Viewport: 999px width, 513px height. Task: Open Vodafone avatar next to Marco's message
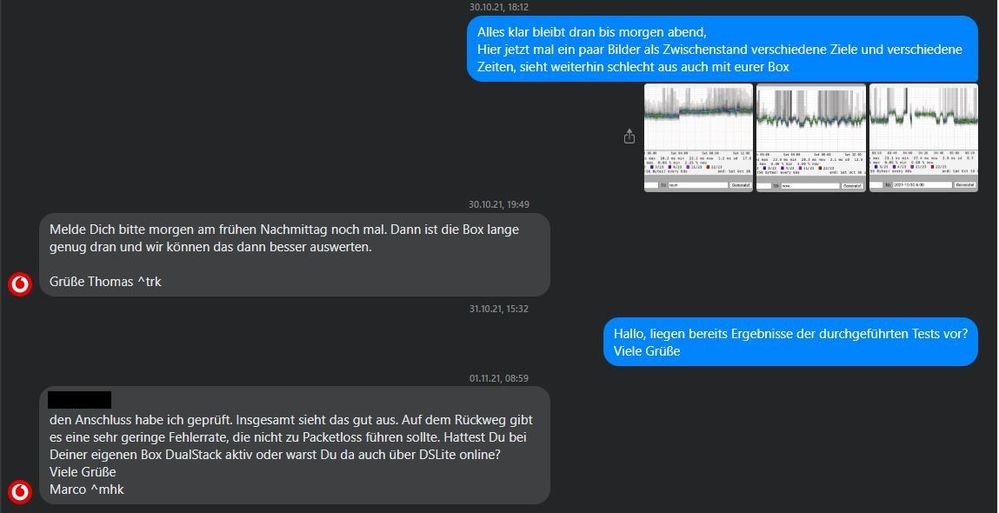20,492
